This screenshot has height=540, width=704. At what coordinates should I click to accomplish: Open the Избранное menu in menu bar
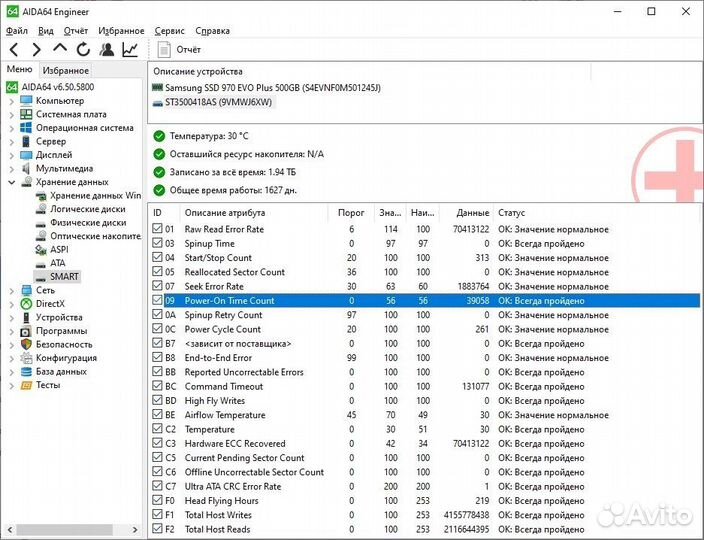[121, 31]
